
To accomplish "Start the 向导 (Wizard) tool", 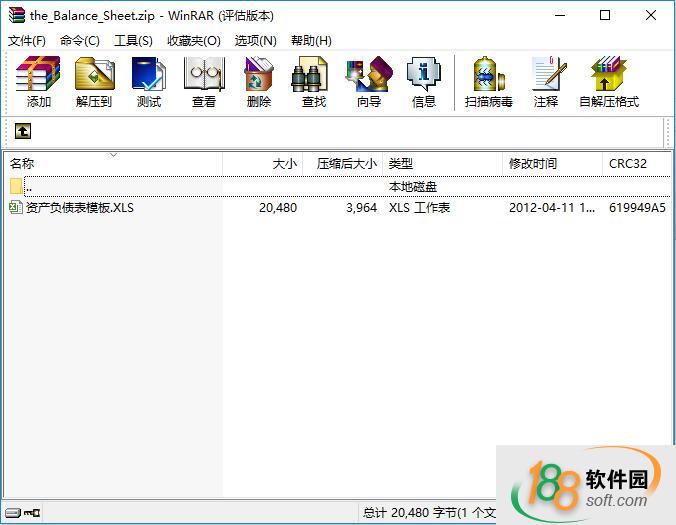I will [x=369, y=82].
